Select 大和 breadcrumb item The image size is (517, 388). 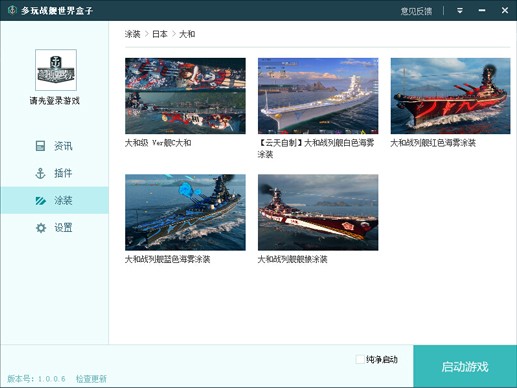[187, 34]
